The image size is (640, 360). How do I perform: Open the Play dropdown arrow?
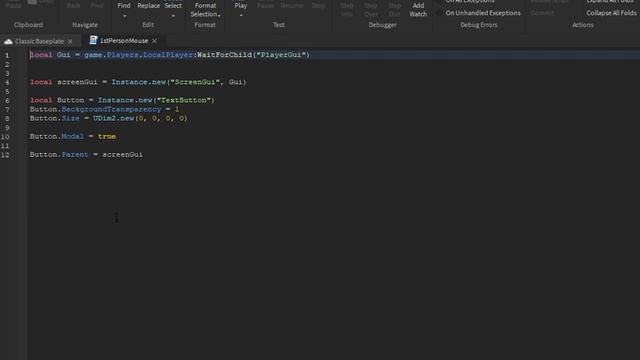[x=241, y=16]
